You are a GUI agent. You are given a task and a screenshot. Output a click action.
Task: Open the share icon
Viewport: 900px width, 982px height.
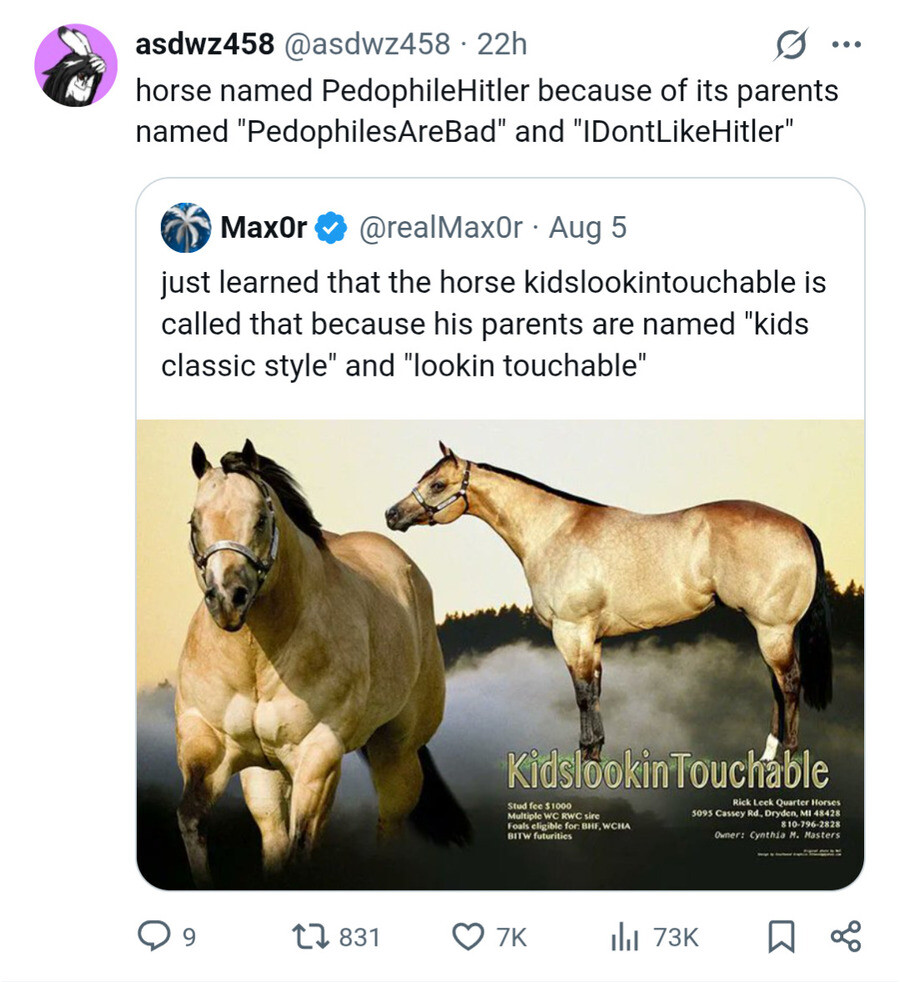tap(846, 937)
